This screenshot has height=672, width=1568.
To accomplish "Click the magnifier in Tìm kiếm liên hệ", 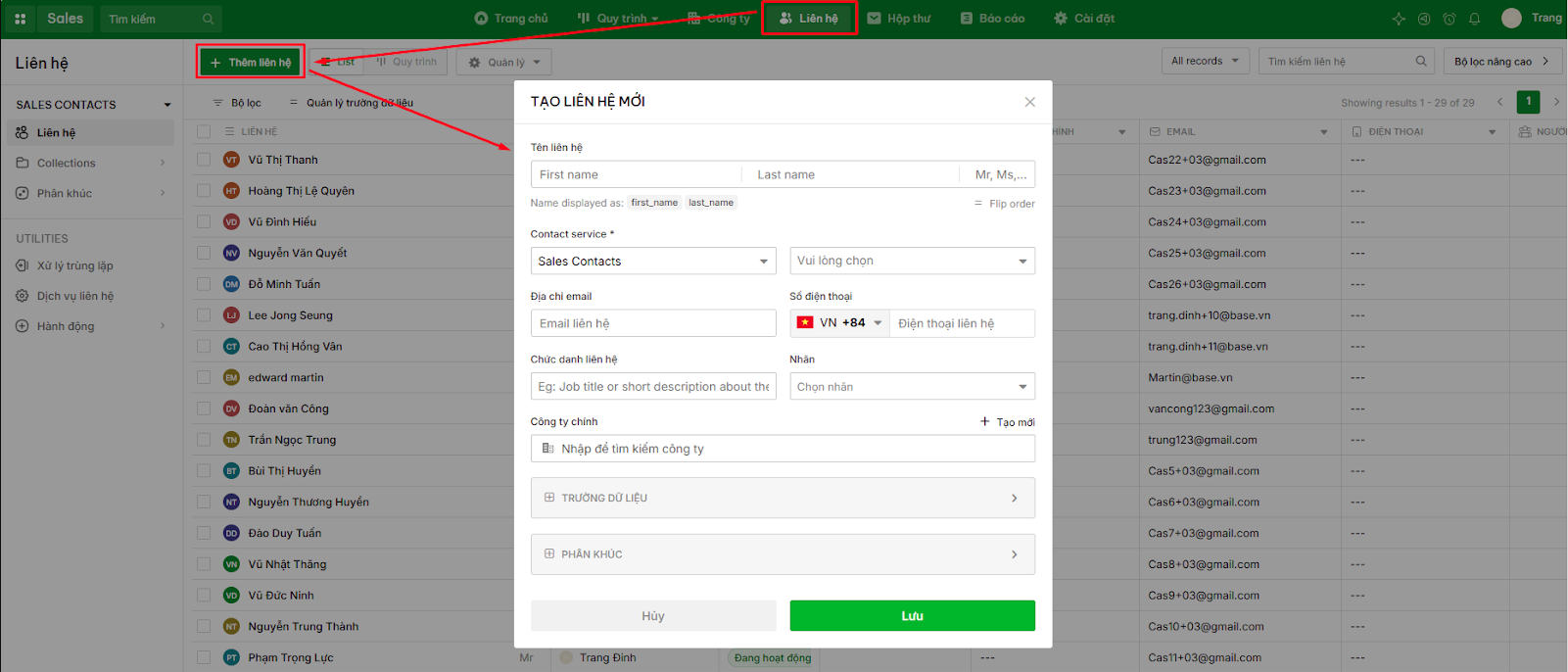I will 1421,61.
